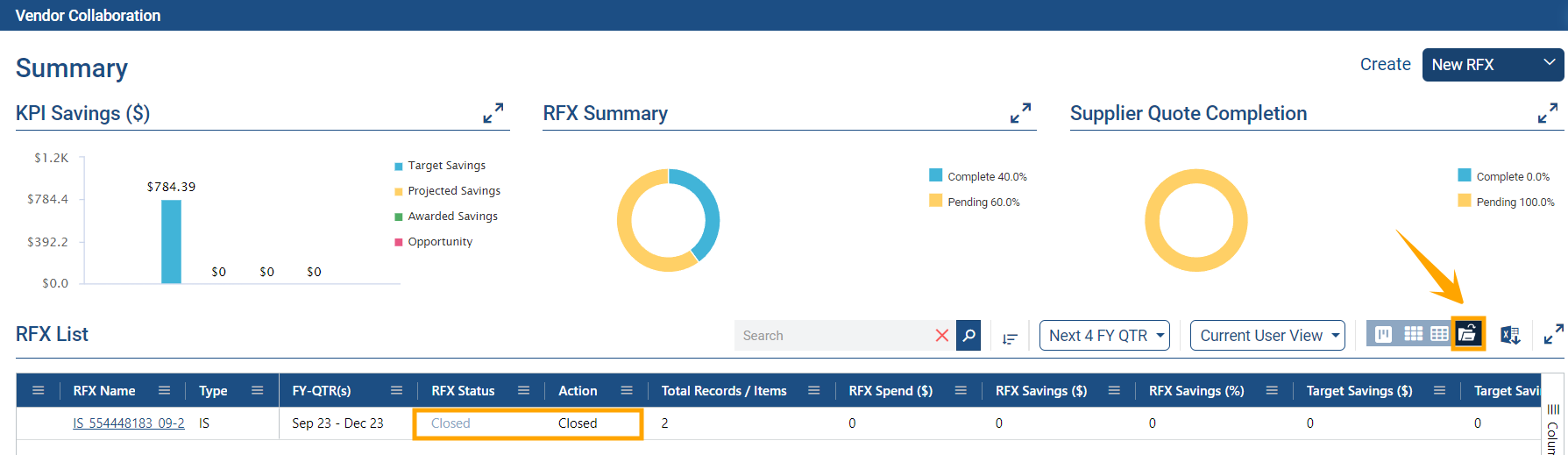The height and width of the screenshot is (455, 1568).
Task: Open the RFX Name column menu
Action: 164,391
